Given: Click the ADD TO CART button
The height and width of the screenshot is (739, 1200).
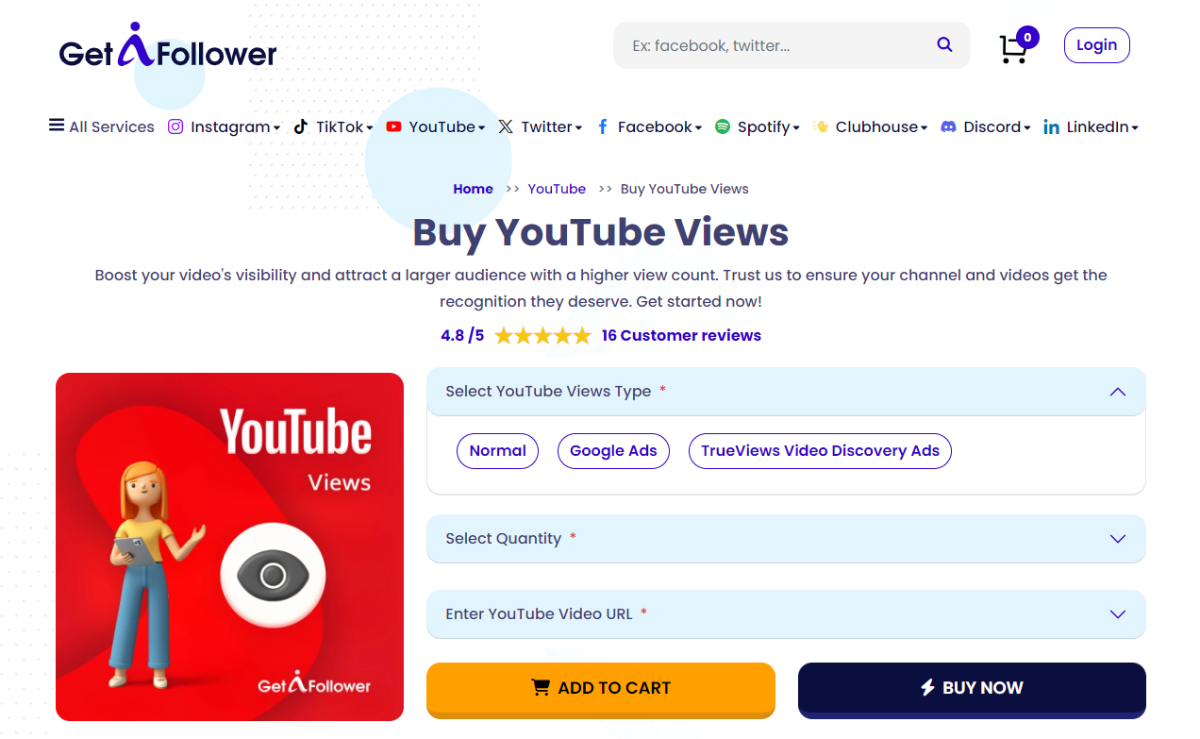Looking at the screenshot, I should coord(600,688).
